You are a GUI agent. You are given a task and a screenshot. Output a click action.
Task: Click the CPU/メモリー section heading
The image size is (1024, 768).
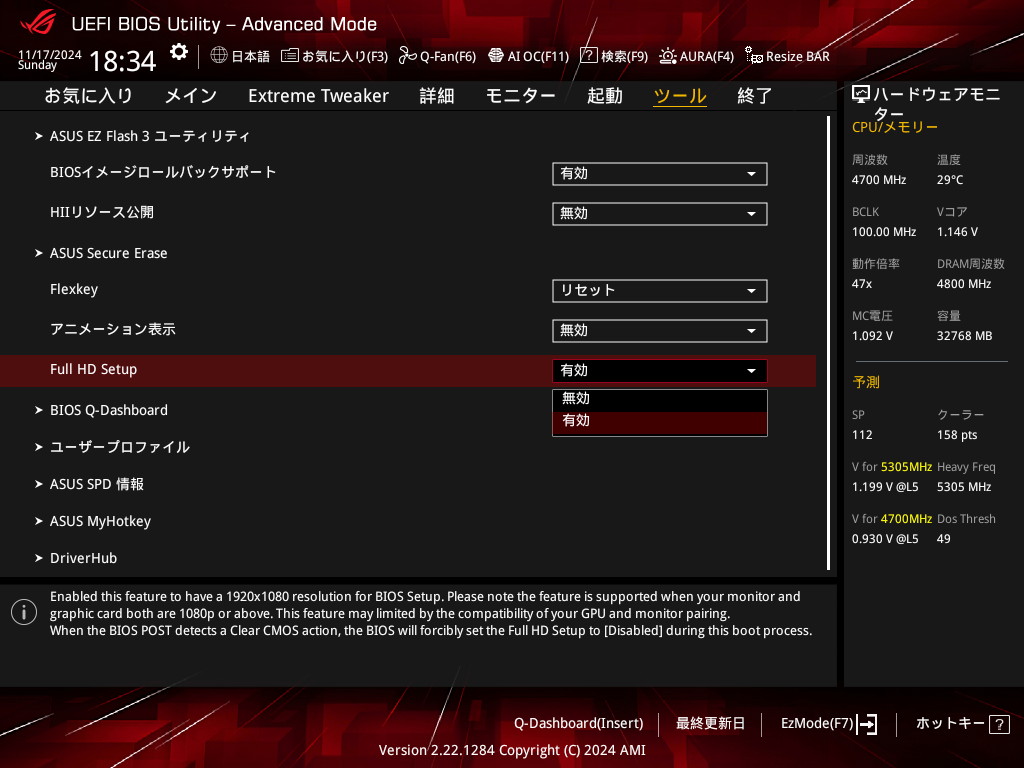coord(895,127)
